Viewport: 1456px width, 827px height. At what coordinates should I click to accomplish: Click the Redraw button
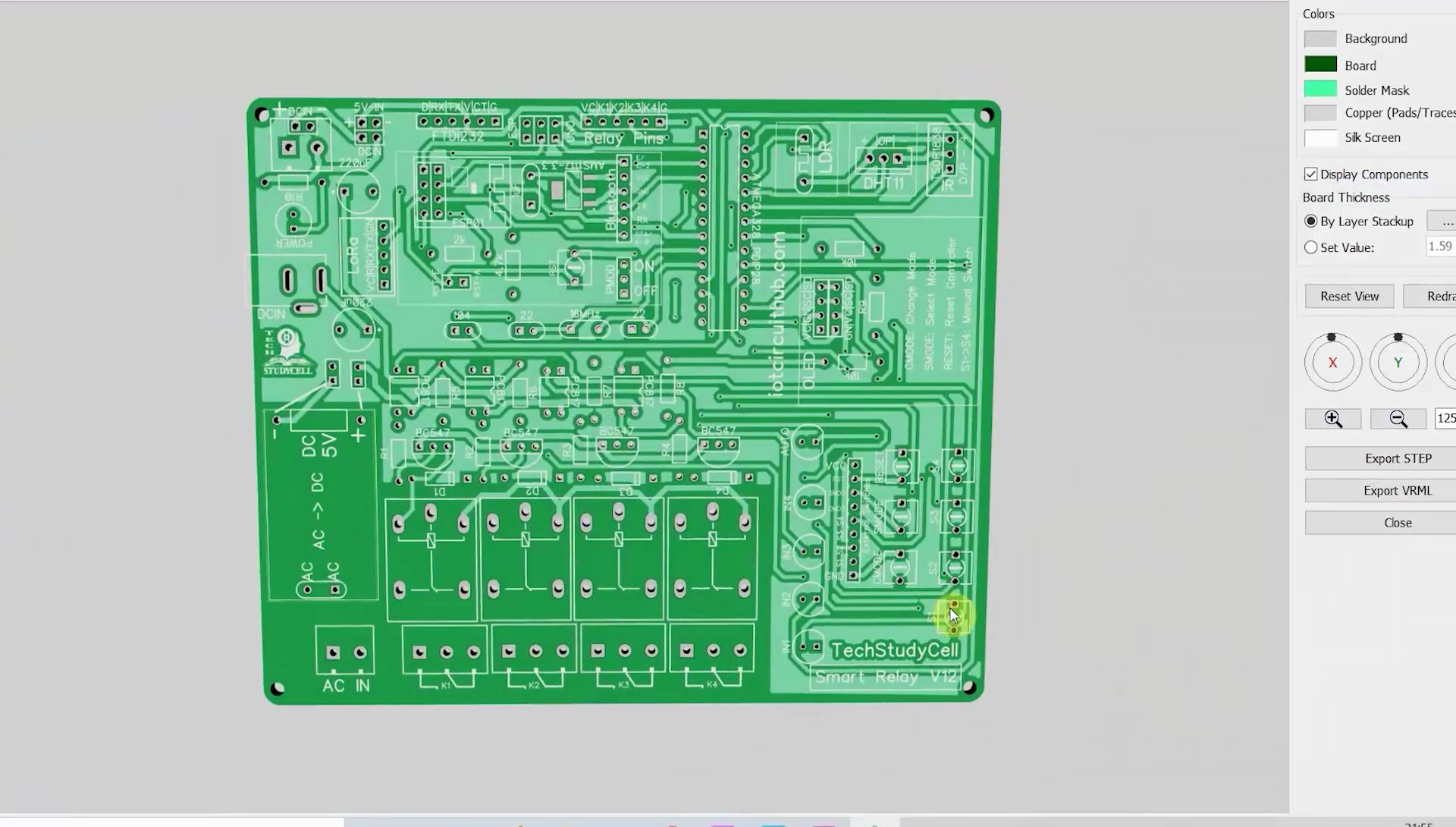pyautogui.click(x=1442, y=296)
